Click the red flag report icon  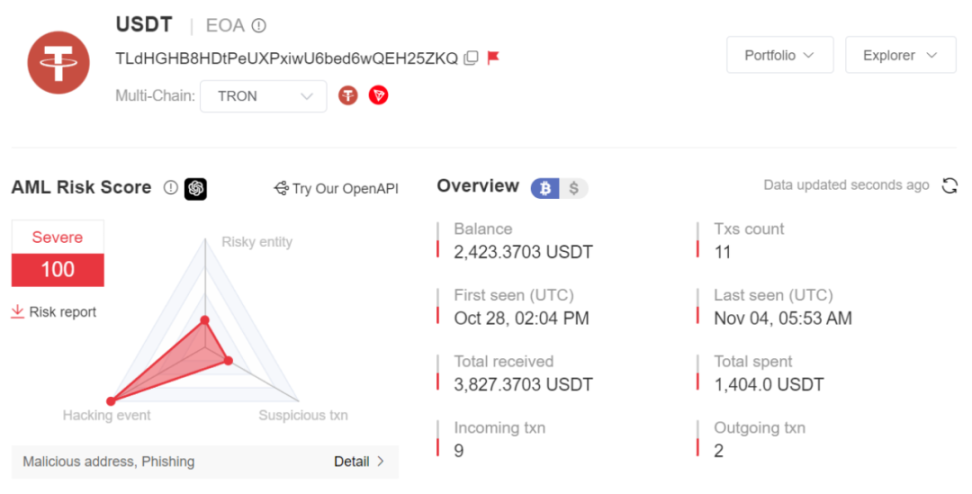[x=493, y=58]
